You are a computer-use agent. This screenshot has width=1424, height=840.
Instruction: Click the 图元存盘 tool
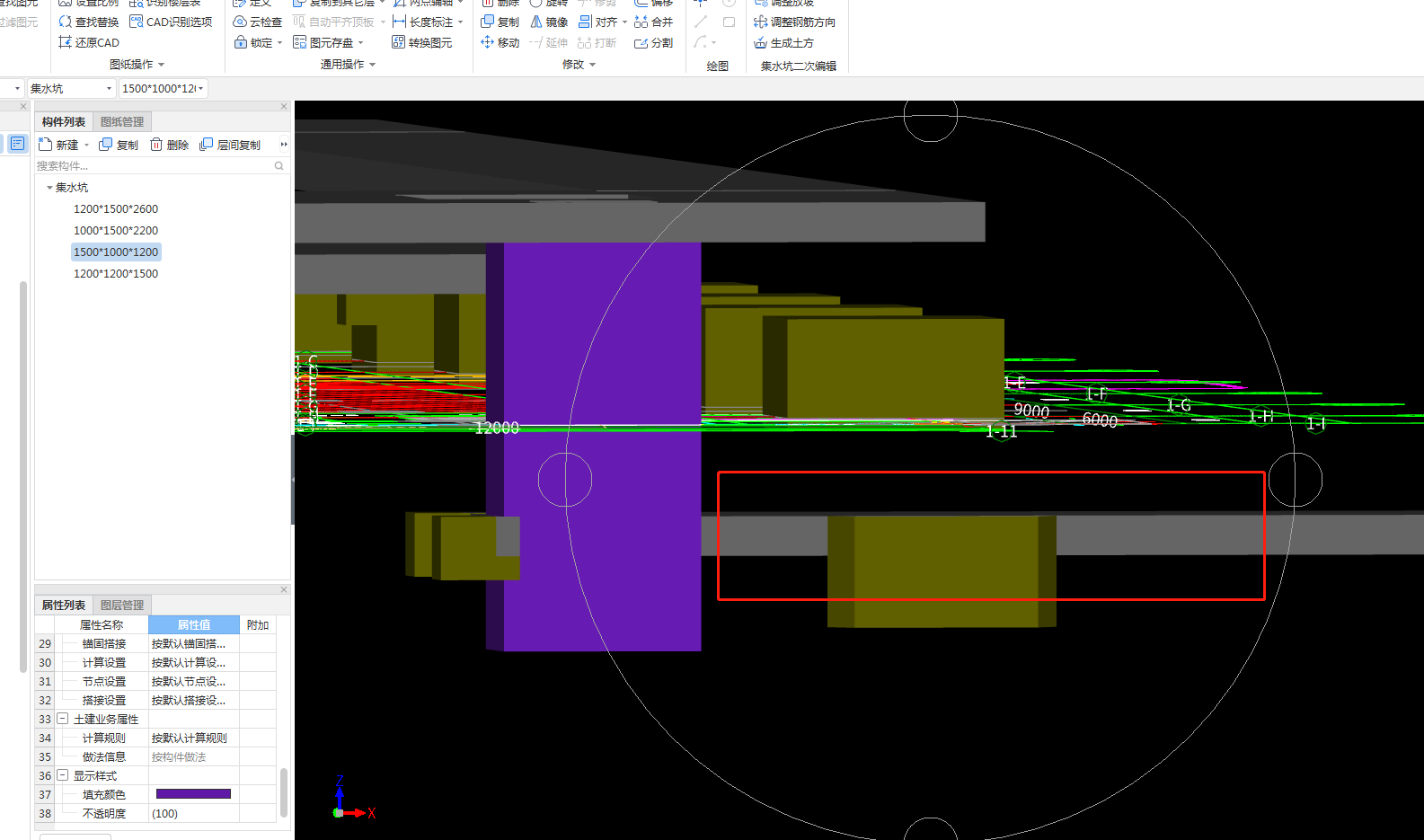click(x=323, y=42)
